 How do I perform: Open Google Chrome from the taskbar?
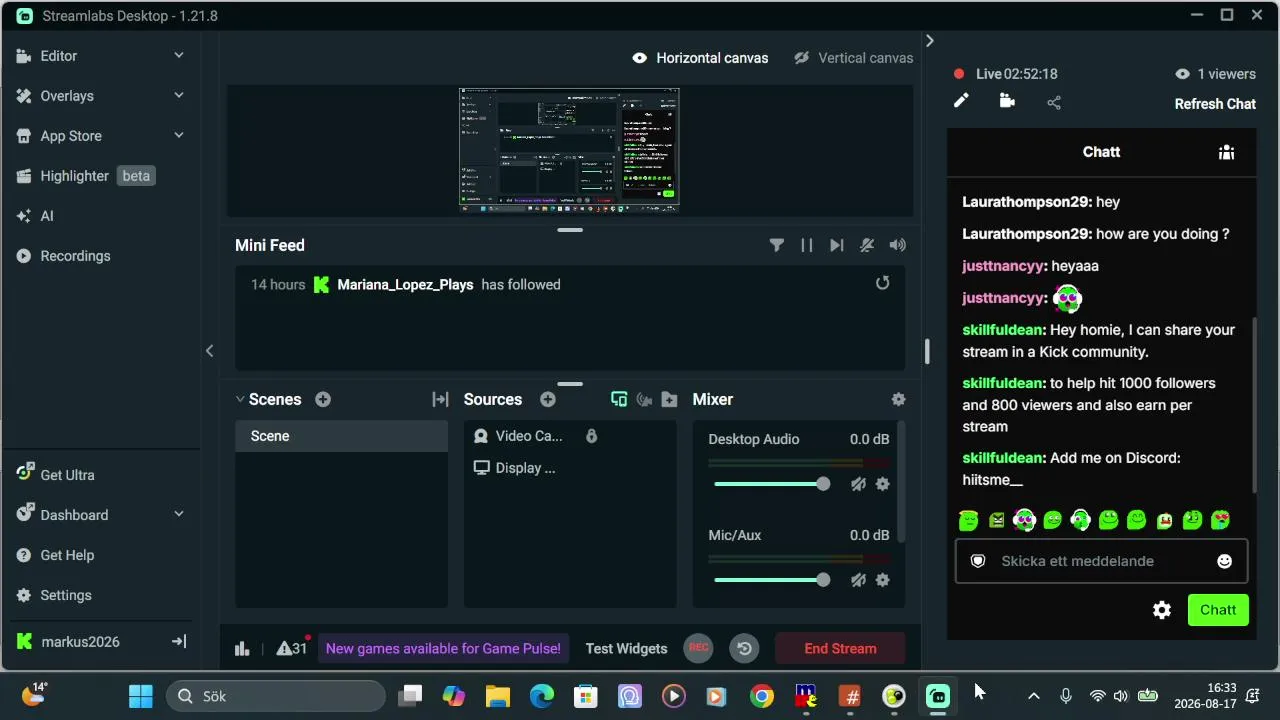click(762, 696)
